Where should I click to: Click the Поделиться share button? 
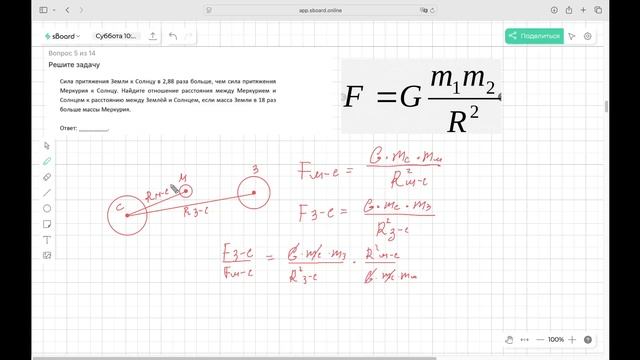[534, 36]
